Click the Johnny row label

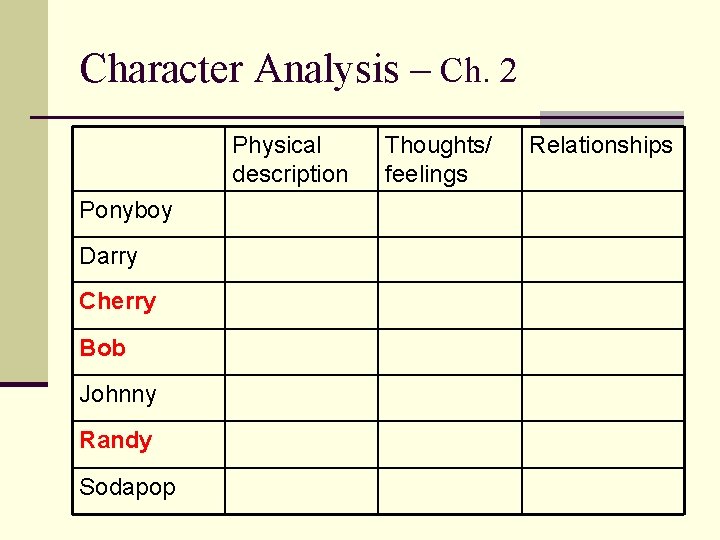(118, 394)
